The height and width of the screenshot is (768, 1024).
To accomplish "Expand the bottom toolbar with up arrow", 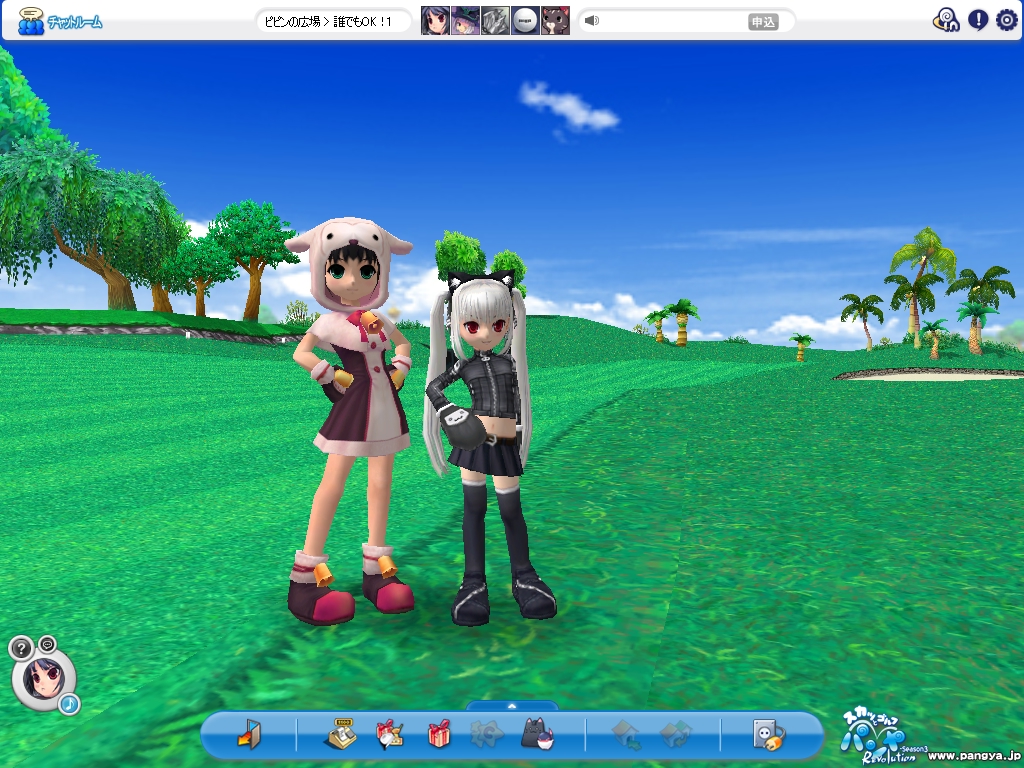I will (512, 705).
